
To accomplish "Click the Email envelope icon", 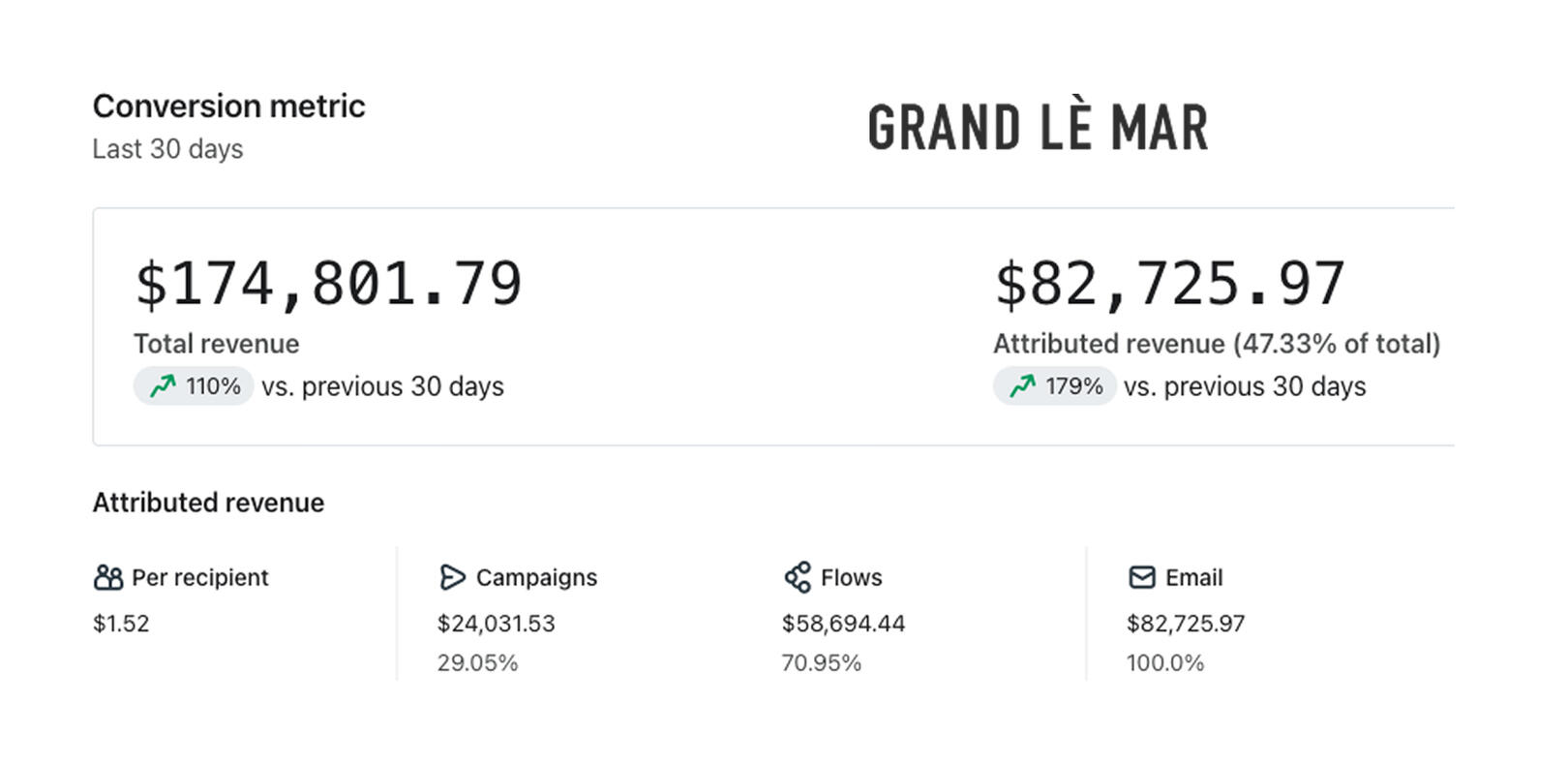I will coord(1142,578).
